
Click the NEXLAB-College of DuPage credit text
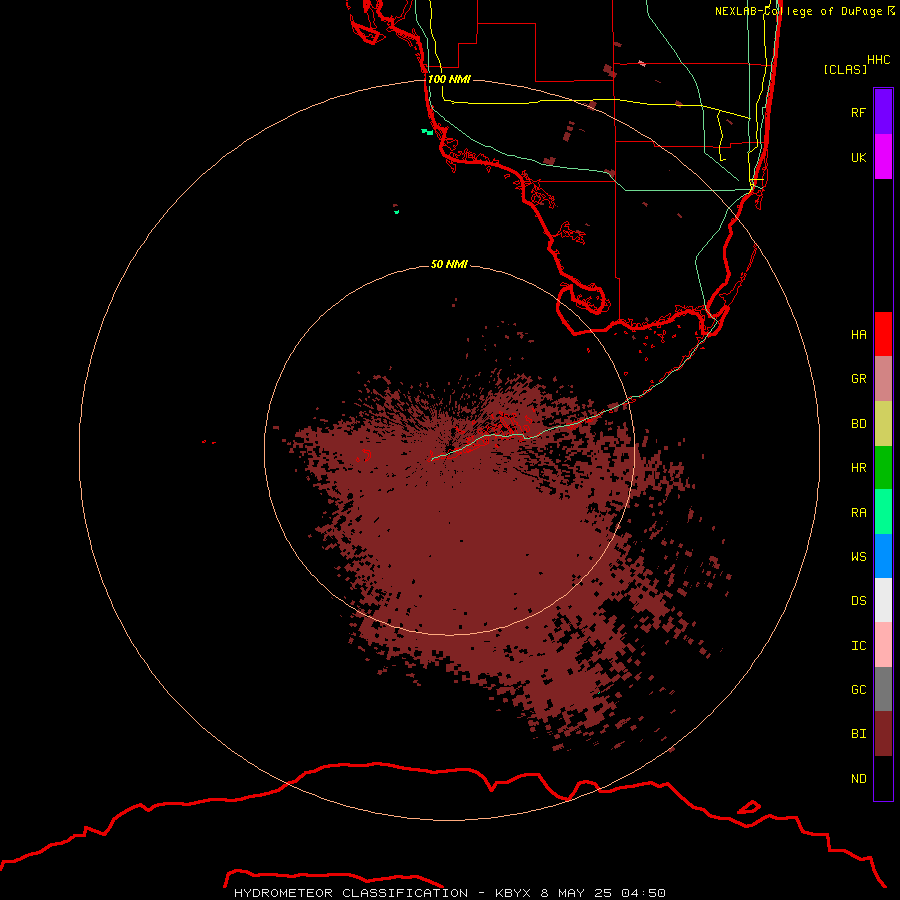point(804,11)
